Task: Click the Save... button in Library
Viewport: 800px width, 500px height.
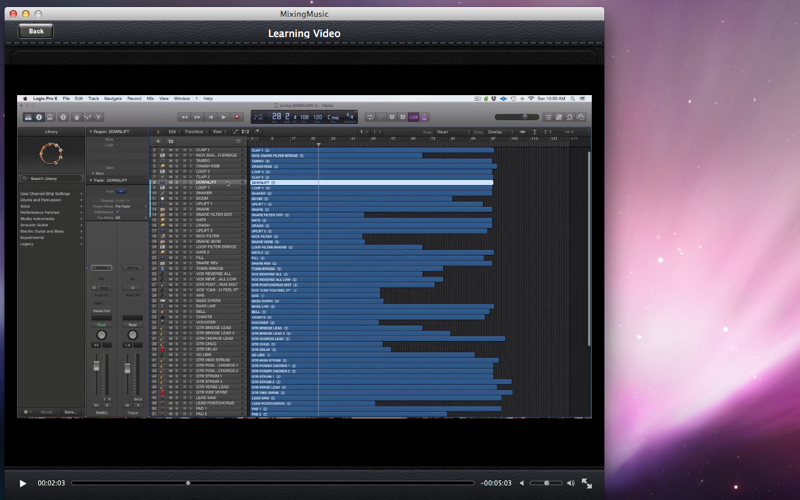Action: [70, 412]
